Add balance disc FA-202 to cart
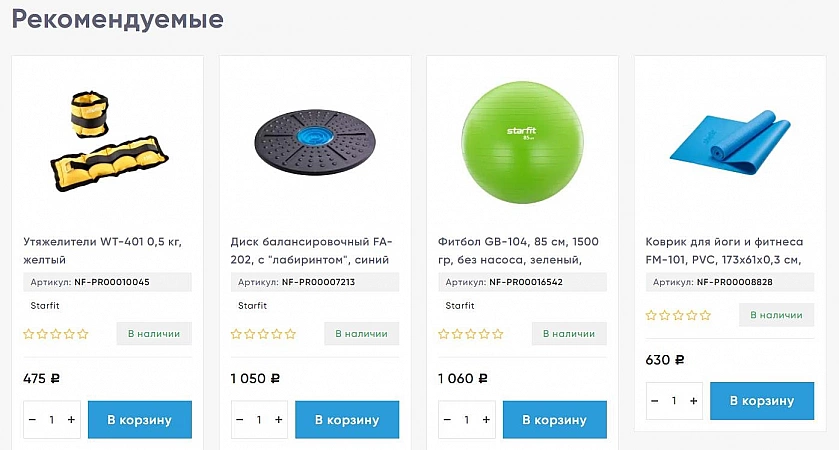Image resolution: width=839 pixels, height=450 pixels. (347, 420)
